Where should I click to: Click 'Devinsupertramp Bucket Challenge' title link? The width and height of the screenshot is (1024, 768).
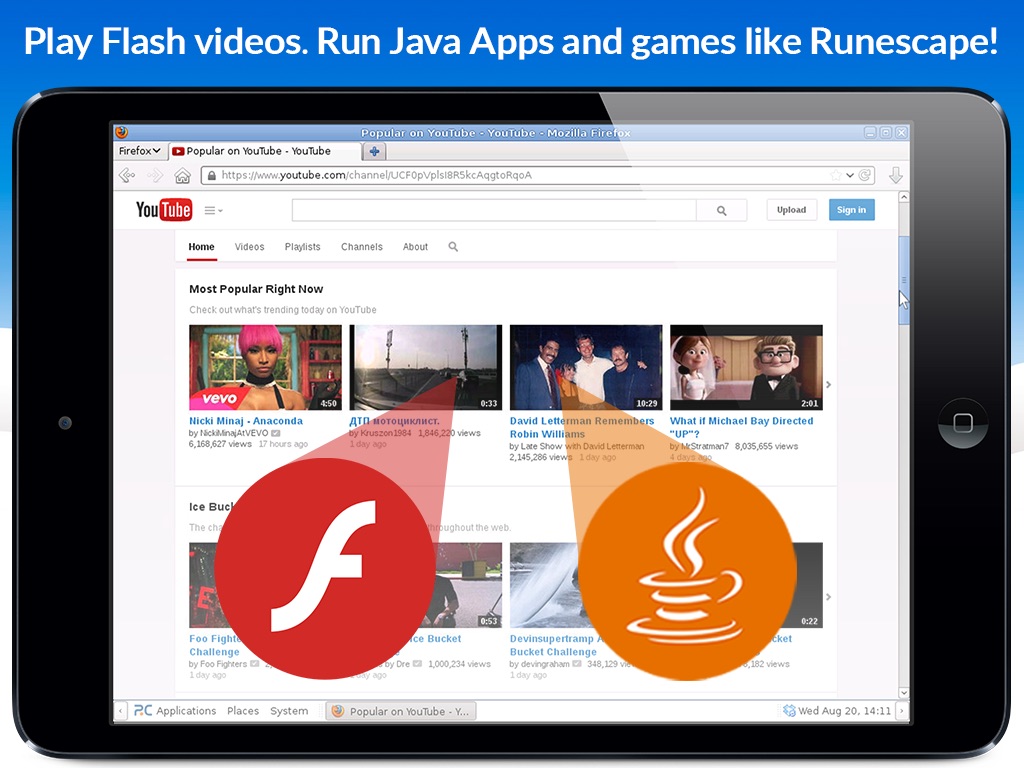[553, 645]
